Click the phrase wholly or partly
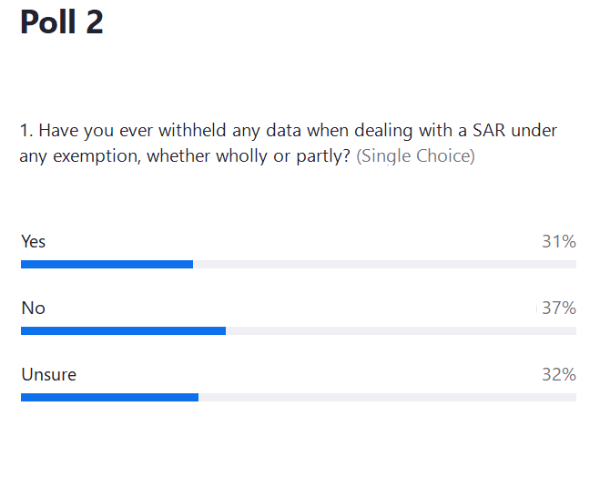The image size is (600, 500). [x=284, y=157]
